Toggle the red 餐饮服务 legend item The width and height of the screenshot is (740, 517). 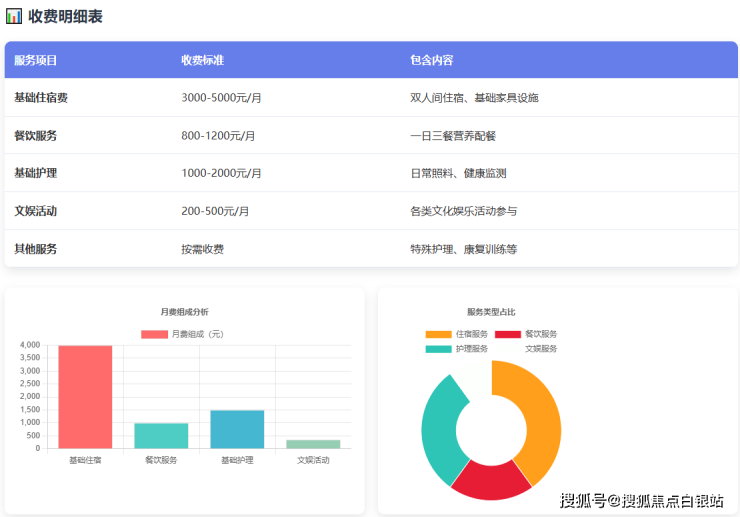pos(508,334)
